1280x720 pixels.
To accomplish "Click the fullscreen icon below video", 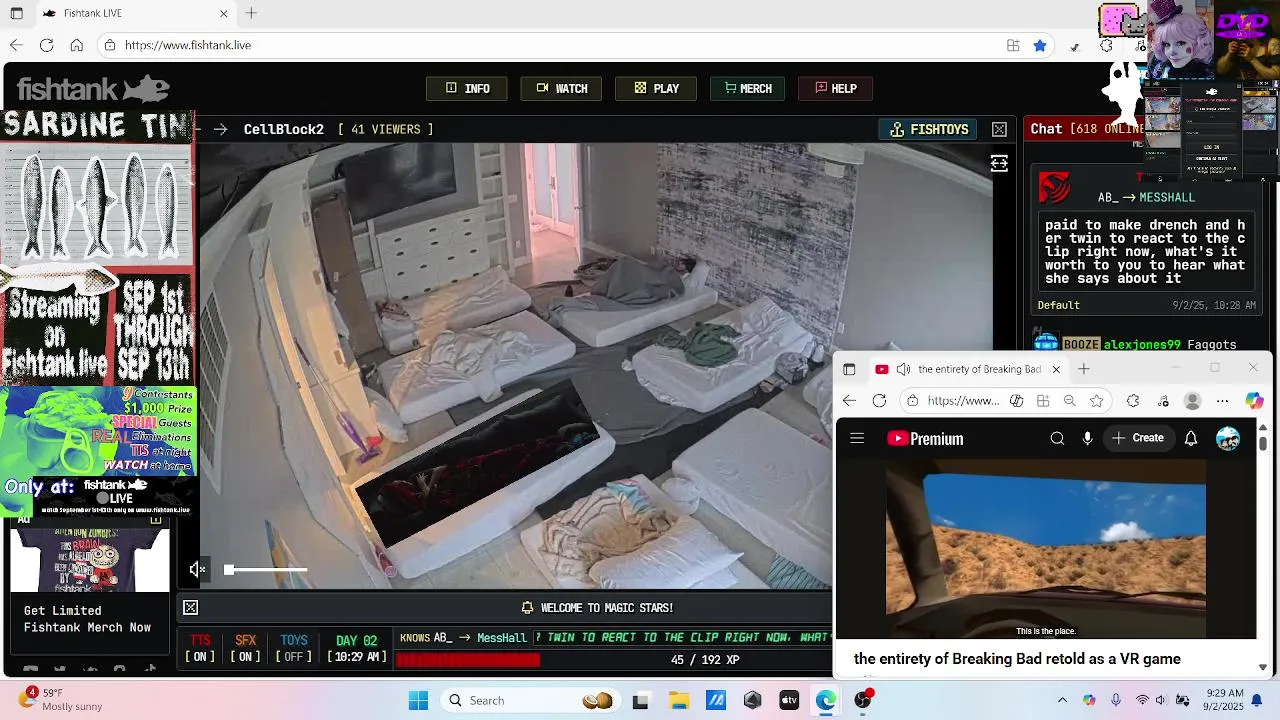I will pyautogui.click(x=190, y=608).
